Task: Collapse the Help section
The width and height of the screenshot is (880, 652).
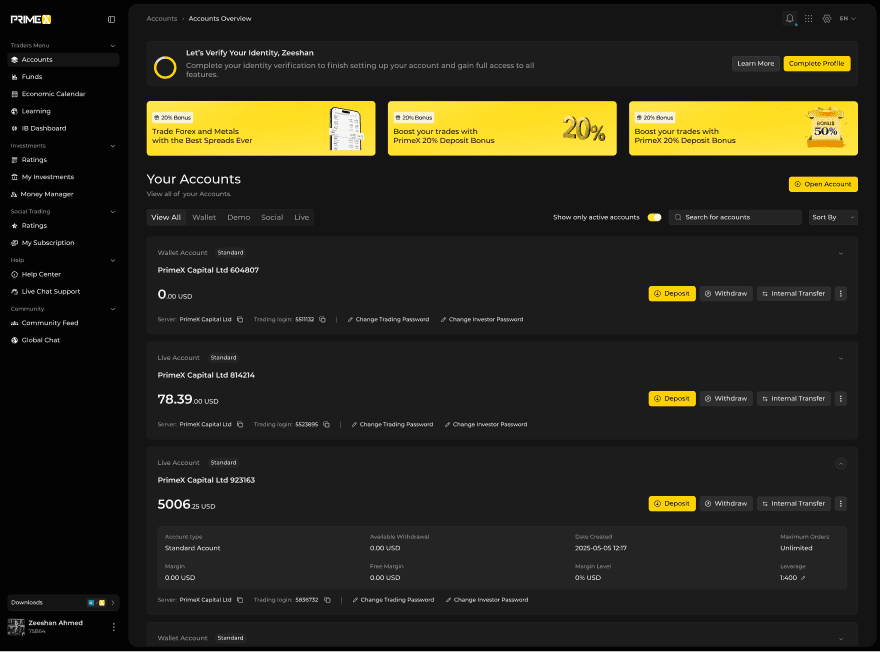Action: point(113,260)
